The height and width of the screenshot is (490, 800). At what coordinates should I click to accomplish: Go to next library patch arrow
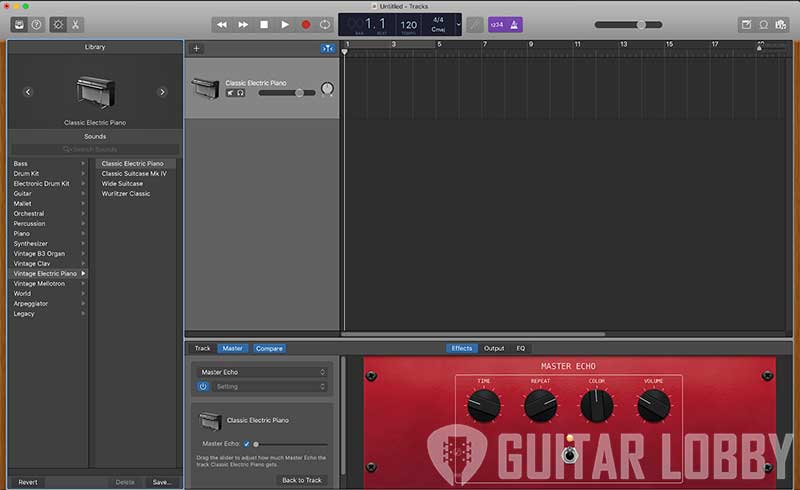162,92
